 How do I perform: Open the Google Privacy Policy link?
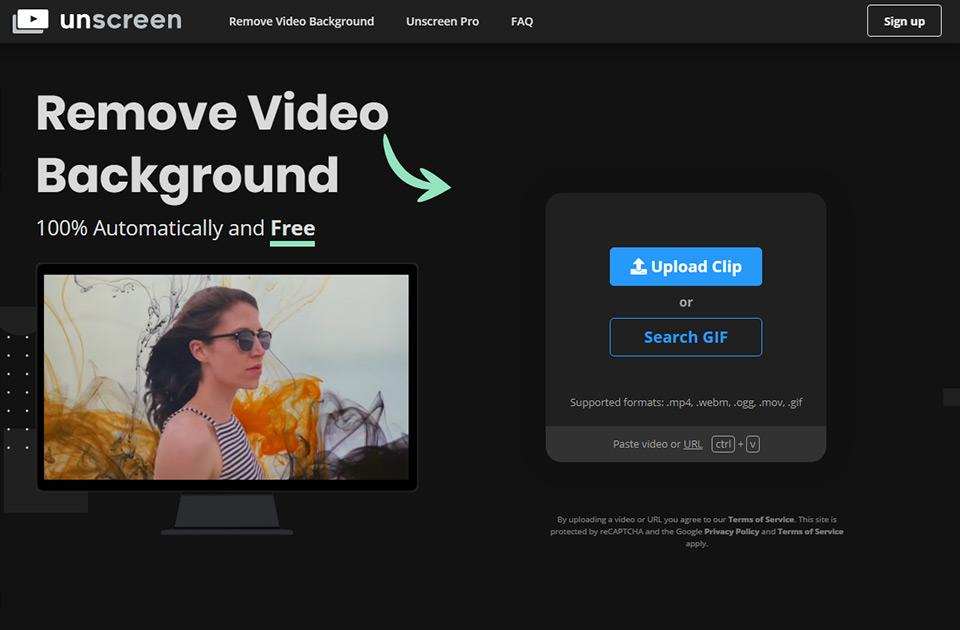[732, 531]
